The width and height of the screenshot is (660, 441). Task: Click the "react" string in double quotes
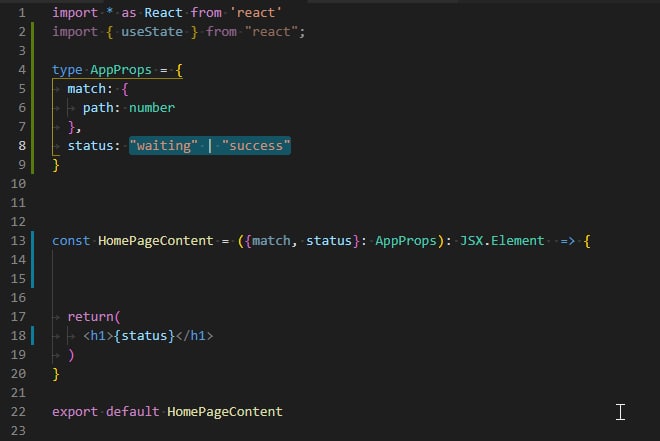[x=271, y=32]
